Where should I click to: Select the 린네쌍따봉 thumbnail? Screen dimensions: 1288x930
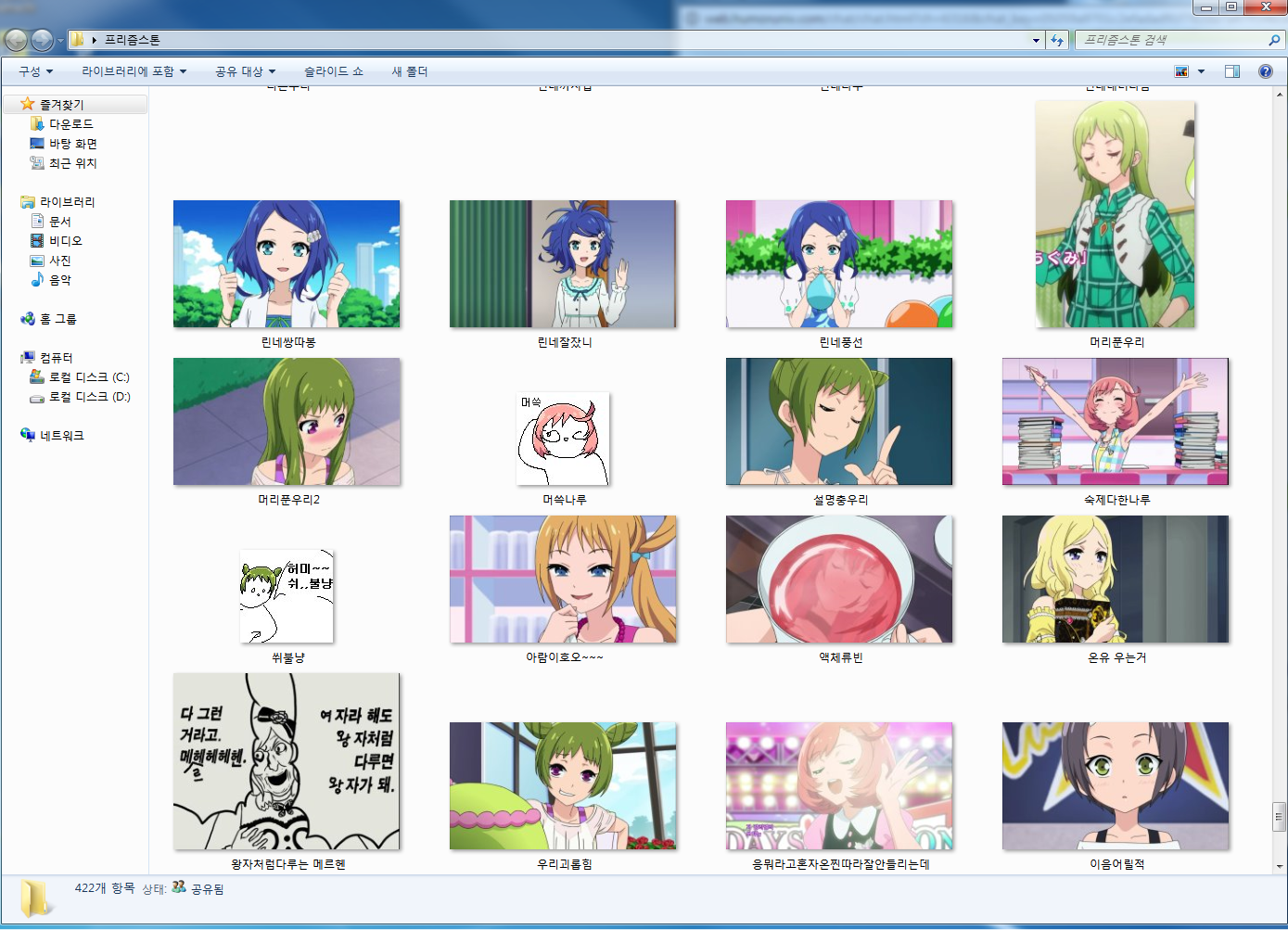tap(287, 263)
